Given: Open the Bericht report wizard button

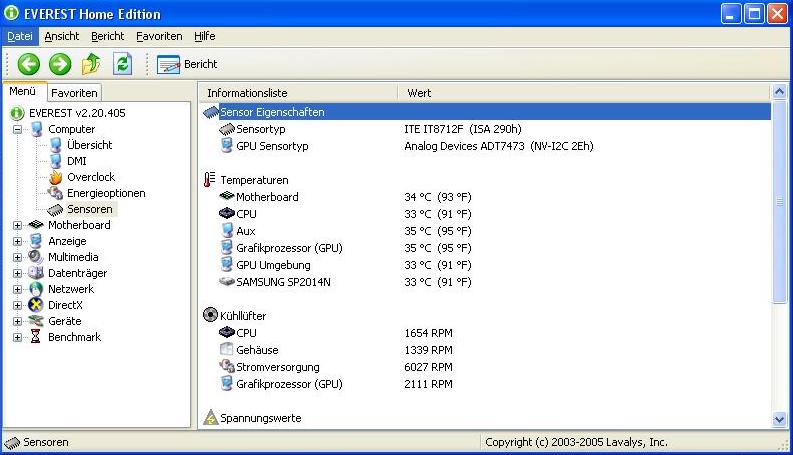Looking at the screenshot, I should coord(187,64).
